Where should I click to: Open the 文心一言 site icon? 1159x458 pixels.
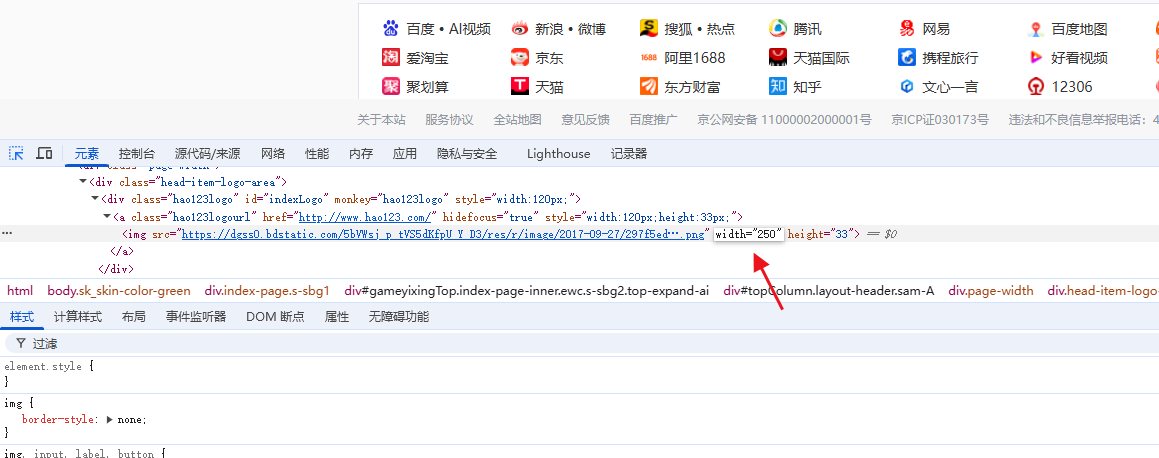(x=907, y=86)
